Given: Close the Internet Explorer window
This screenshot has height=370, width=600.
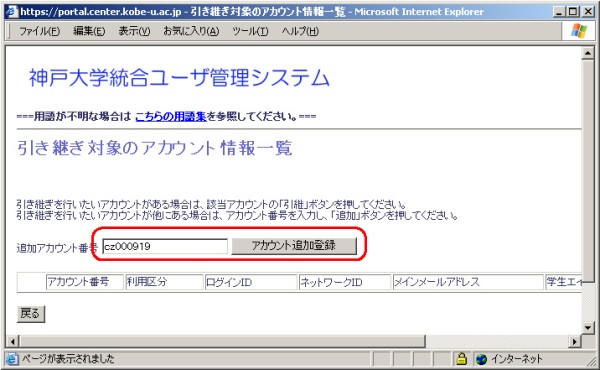Looking at the screenshot, I should point(588,12).
